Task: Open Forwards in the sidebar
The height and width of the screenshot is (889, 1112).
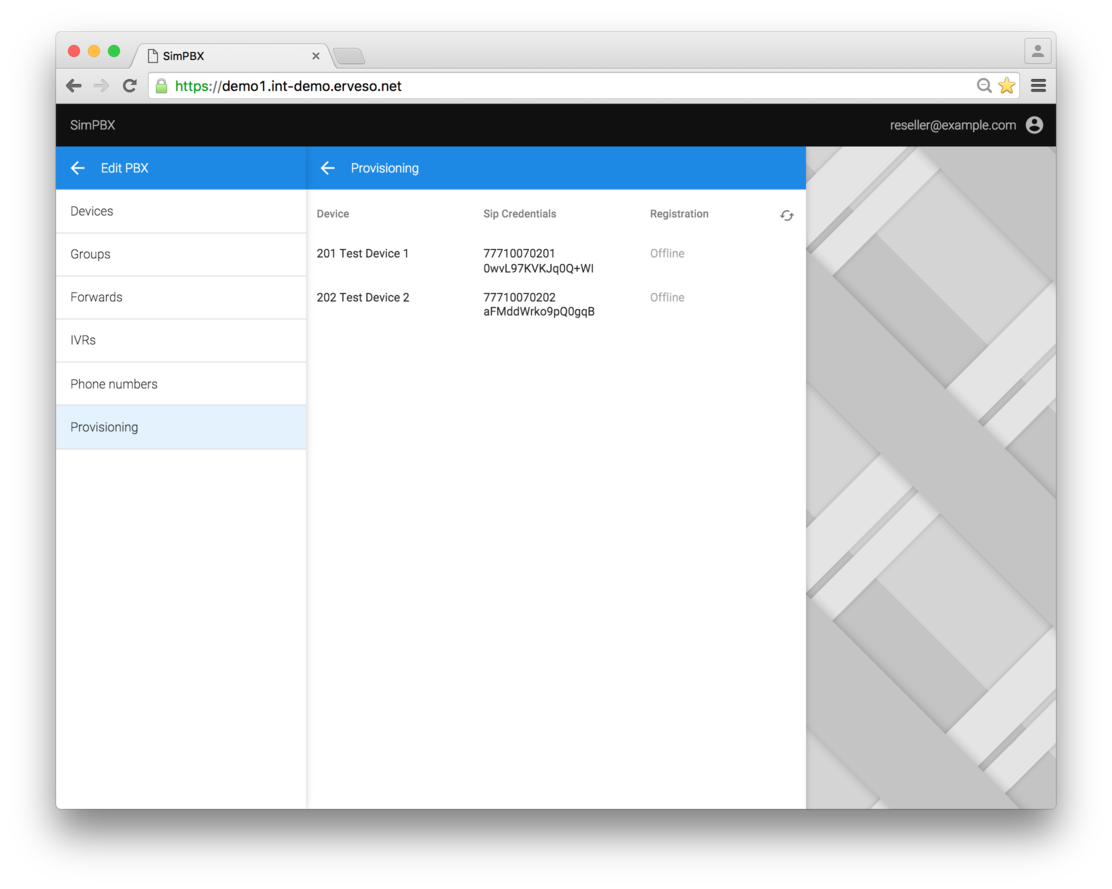Action: pos(181,298)
